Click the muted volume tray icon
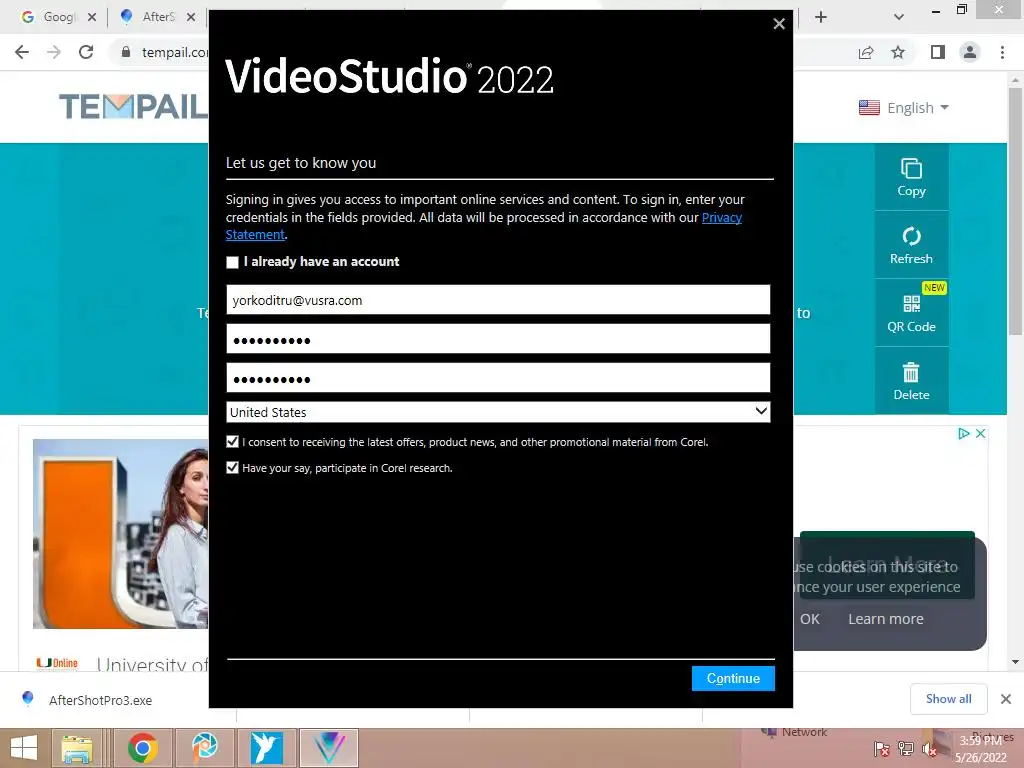This screenshot has height=768, width=1024. coord(929,750)
